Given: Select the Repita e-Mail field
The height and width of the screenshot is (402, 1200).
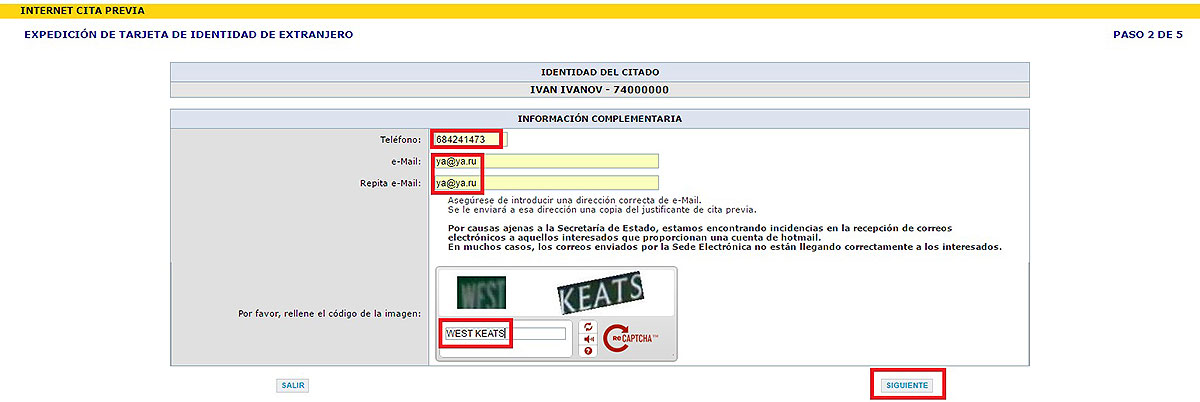Looking at the screenshot, I should 546,183.
